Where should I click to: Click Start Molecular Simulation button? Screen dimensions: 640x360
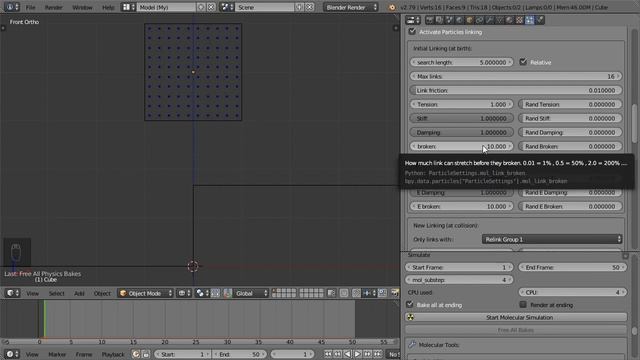coord(516,317)
